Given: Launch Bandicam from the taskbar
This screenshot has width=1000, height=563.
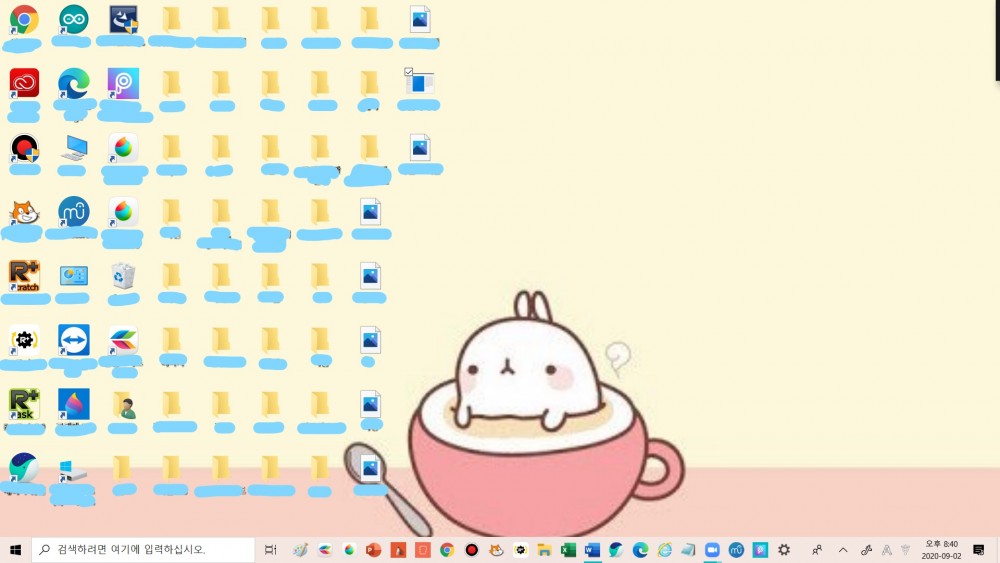Looking at the screenshot, I should tap(471, 550).
